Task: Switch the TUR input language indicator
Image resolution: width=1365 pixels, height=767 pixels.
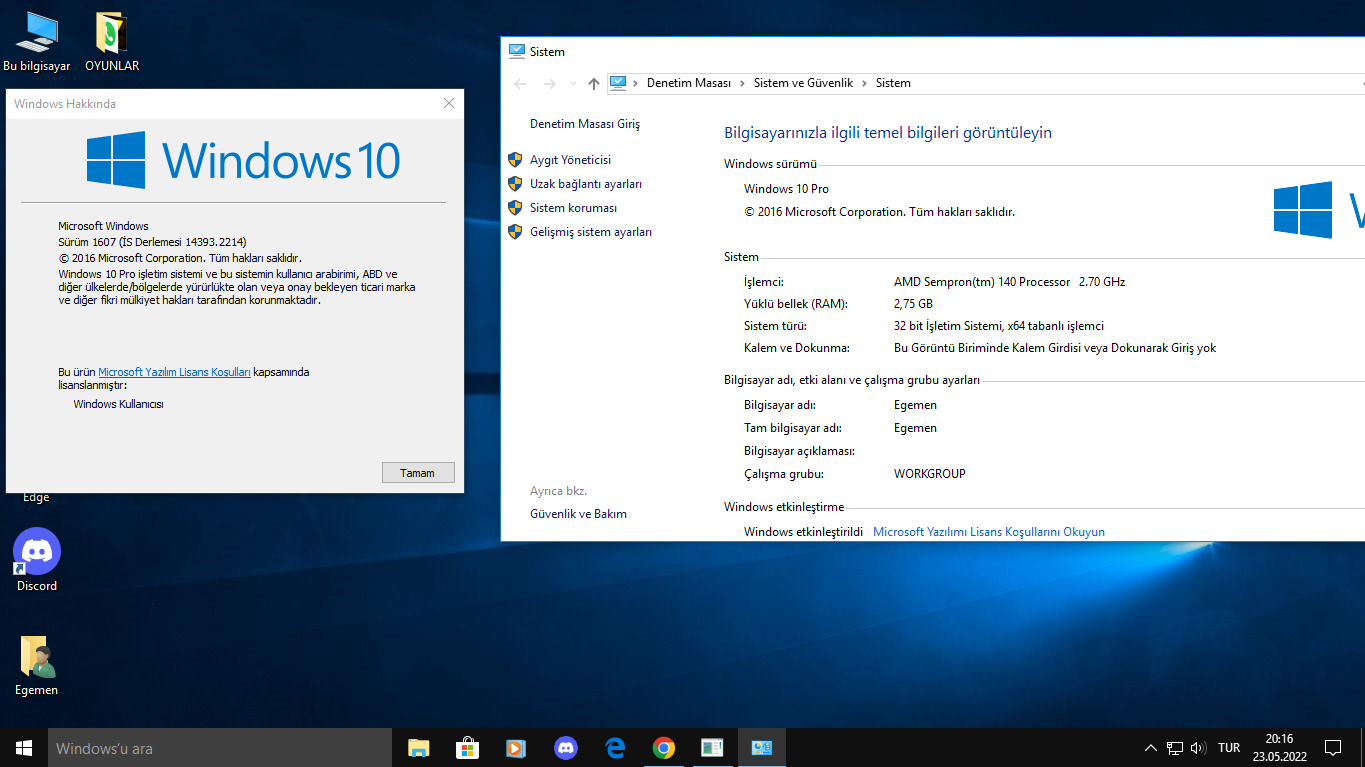Action: 1229,748
